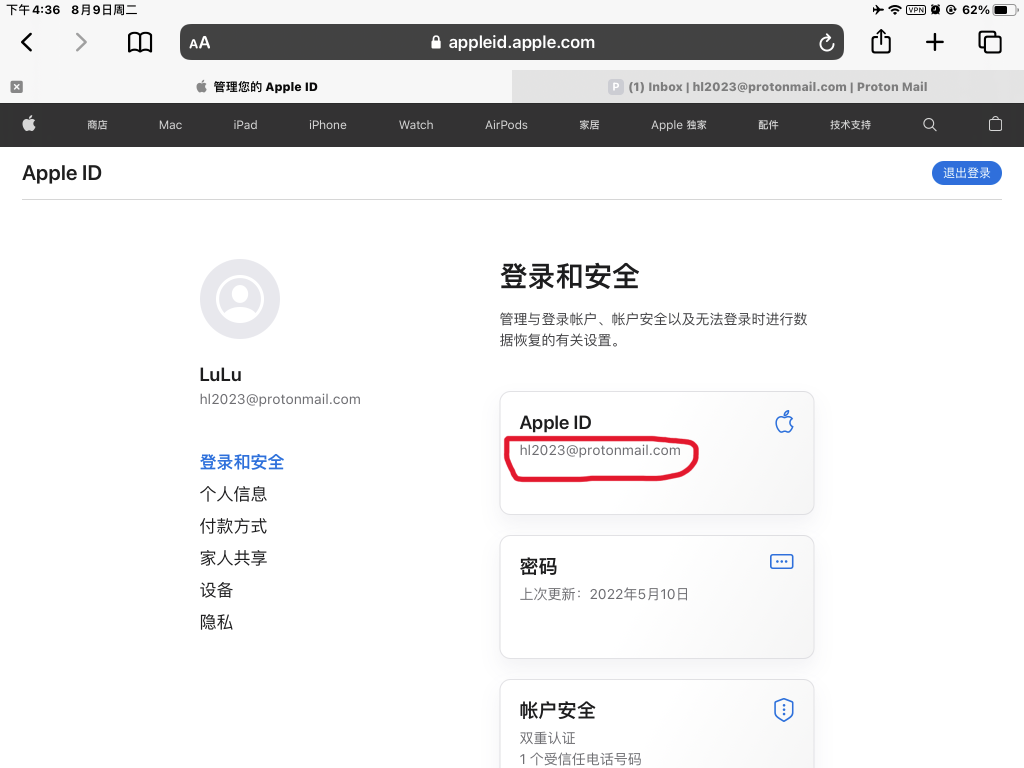
Task: Tap the VPN indicator in the status bar
Action: point(916,10)
